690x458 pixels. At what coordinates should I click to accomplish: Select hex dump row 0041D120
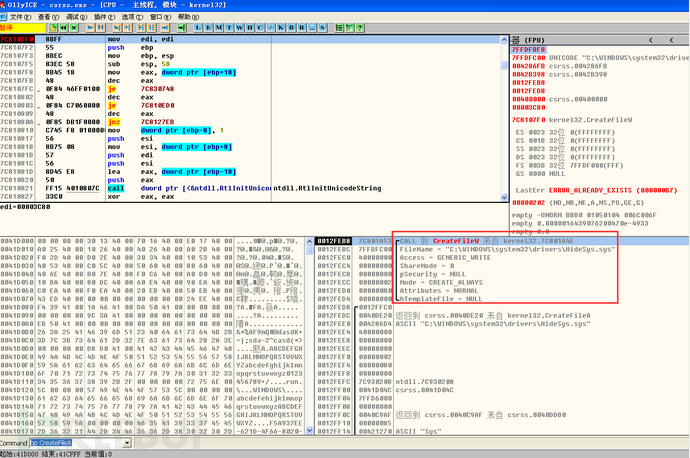(x=152, y=390)
